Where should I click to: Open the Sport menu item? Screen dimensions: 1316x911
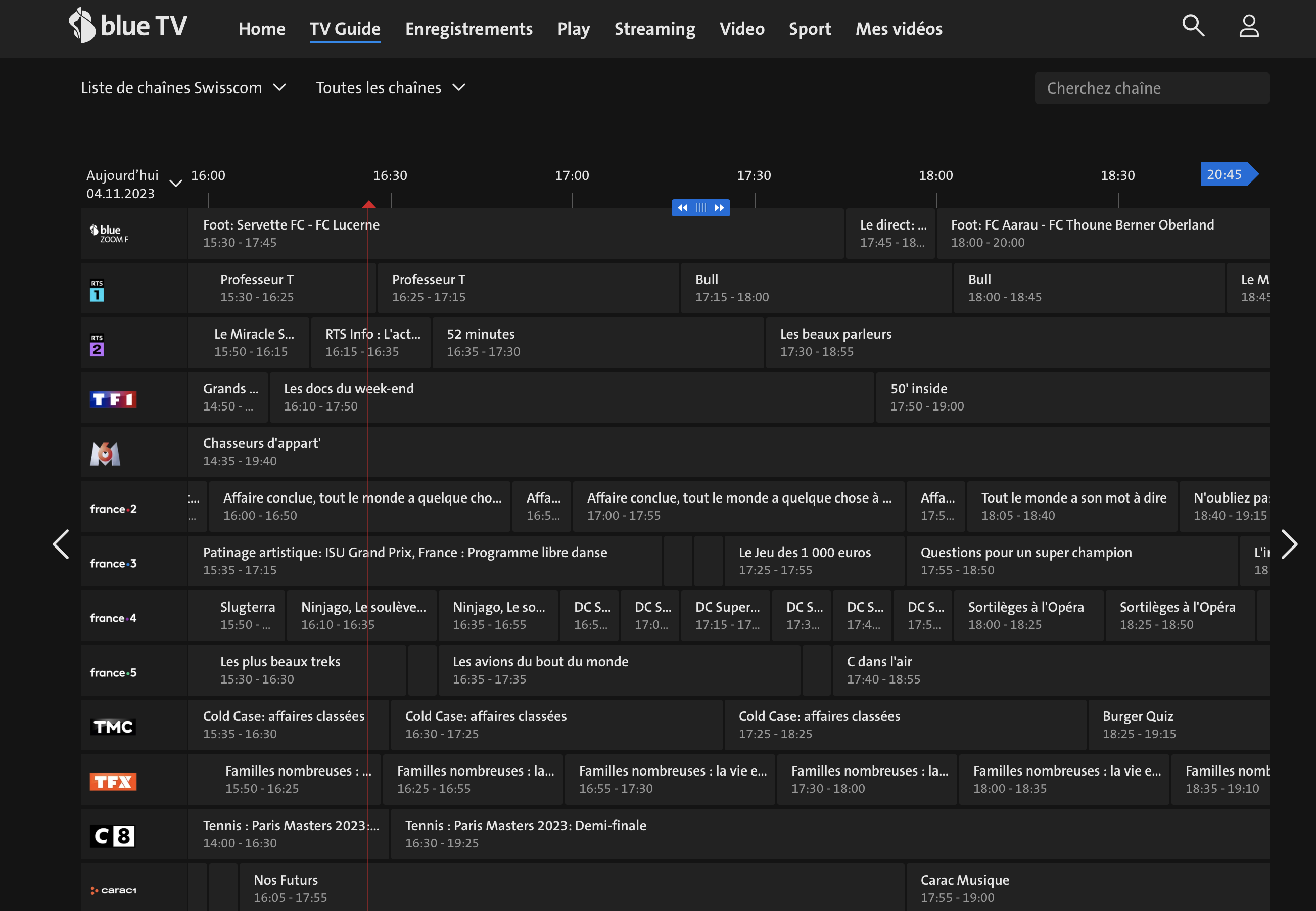809,29
